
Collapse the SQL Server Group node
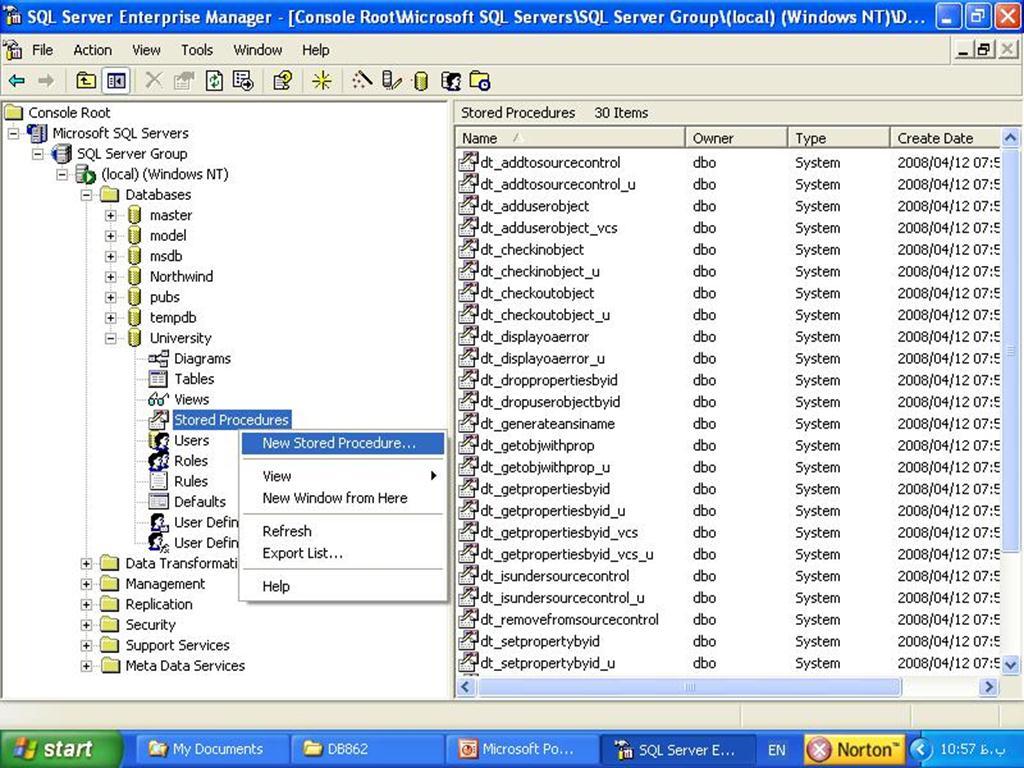click(x=38, y=154)
